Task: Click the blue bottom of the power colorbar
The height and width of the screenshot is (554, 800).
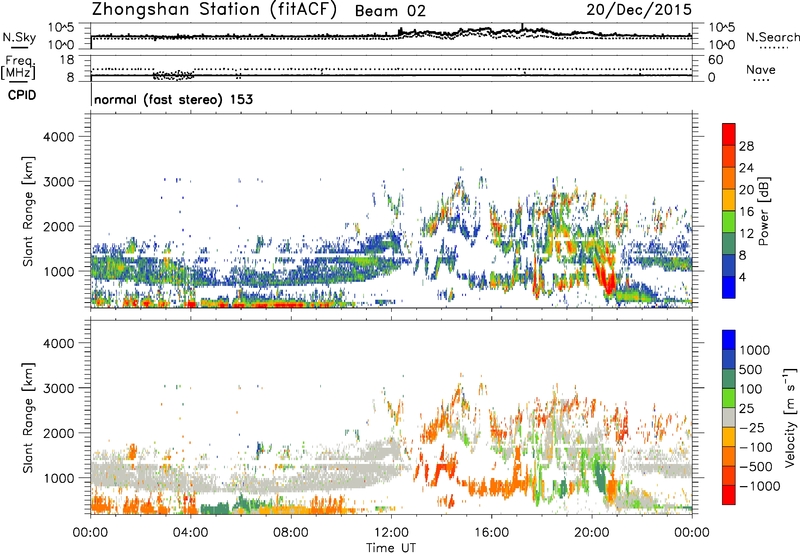Action: 729,287
